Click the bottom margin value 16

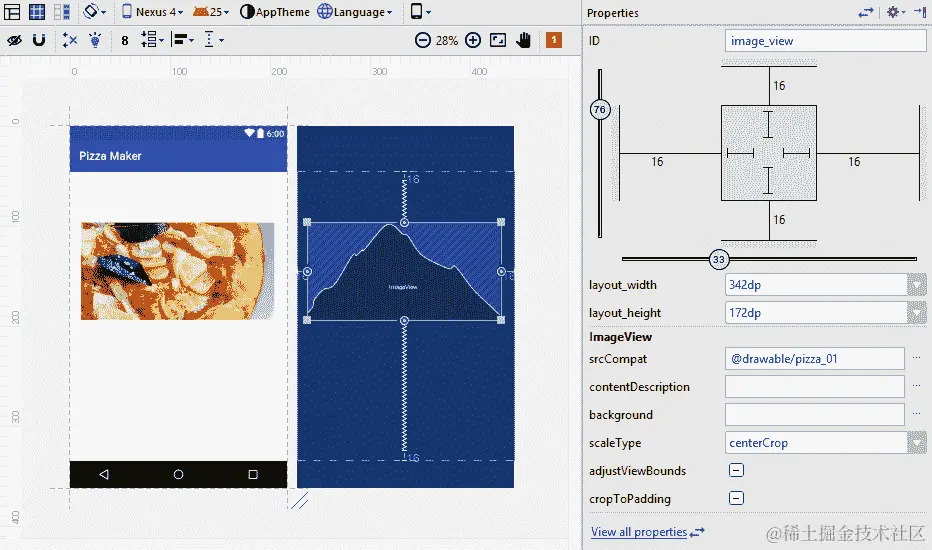coord(779,220)
